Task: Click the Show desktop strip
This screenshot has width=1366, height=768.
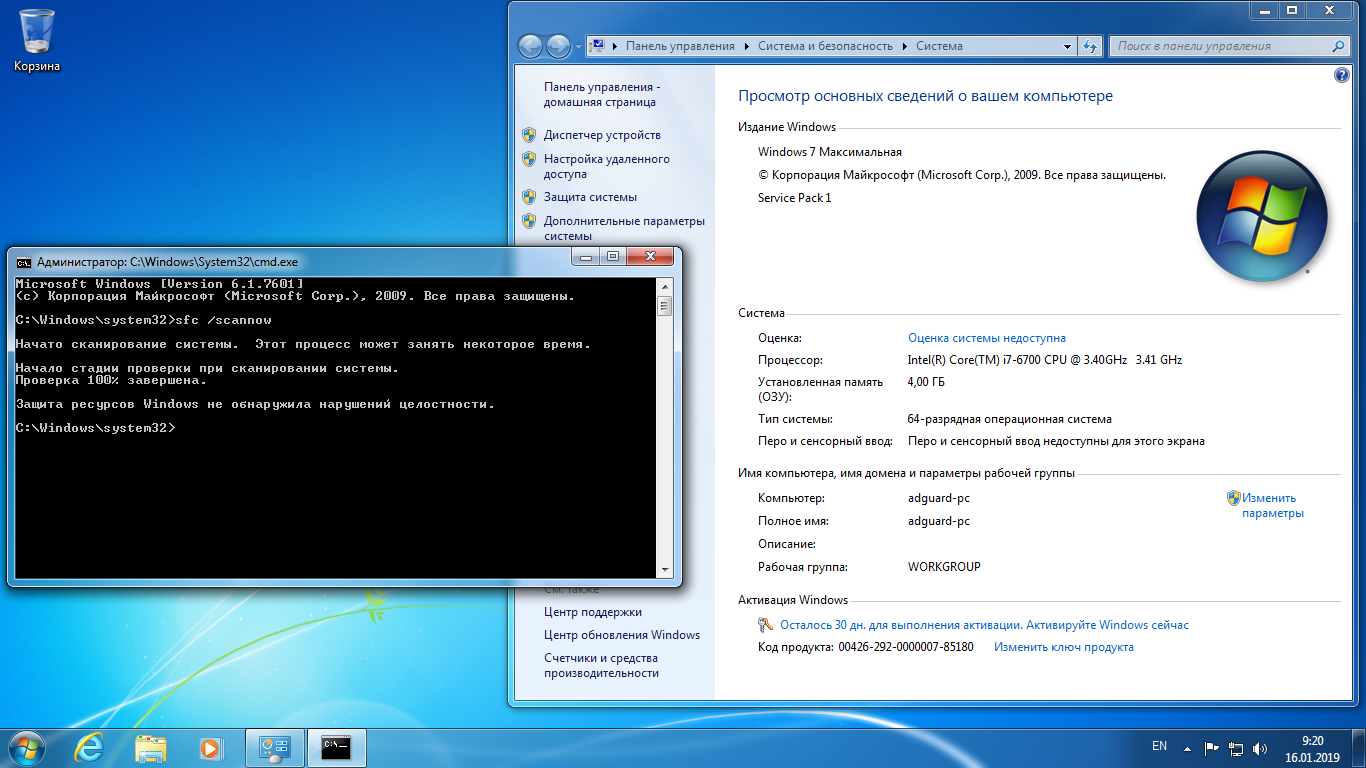Action: click(x=1359, y=748)
